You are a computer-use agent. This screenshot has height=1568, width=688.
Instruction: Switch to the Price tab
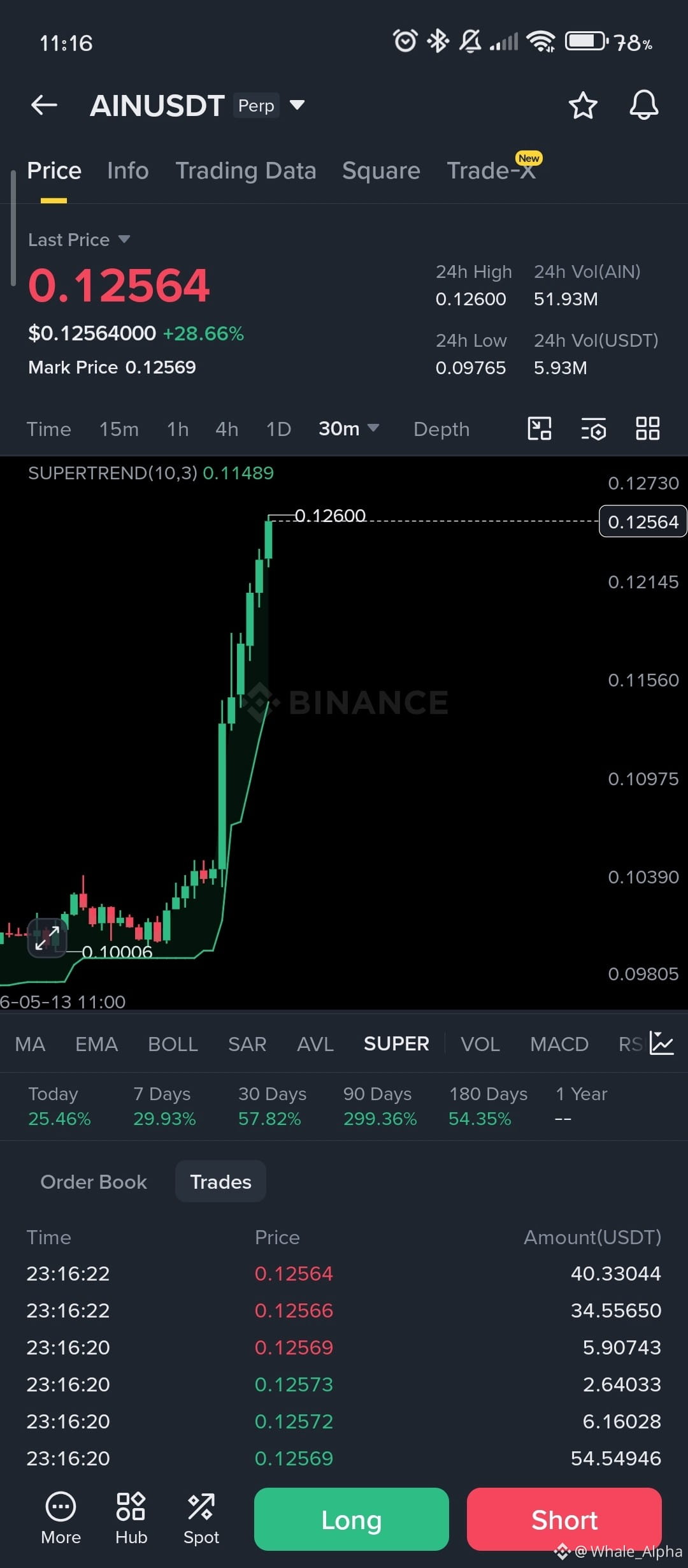(x=54, y=171)
